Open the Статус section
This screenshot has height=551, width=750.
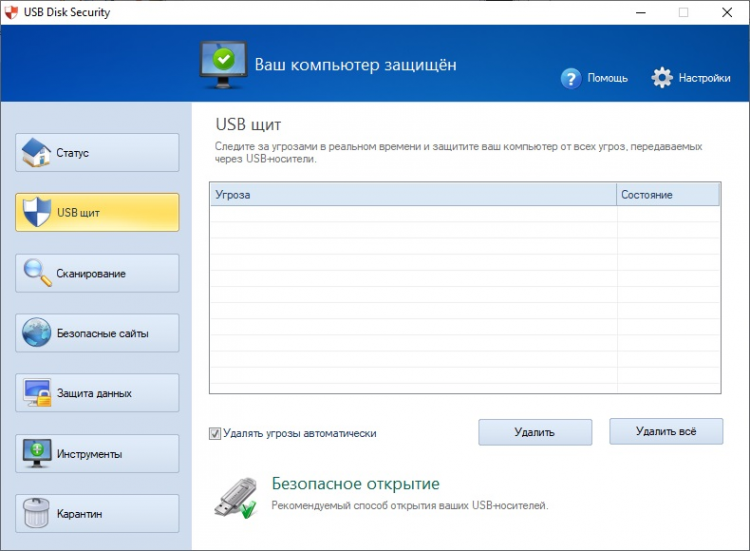tap(97, 153)
